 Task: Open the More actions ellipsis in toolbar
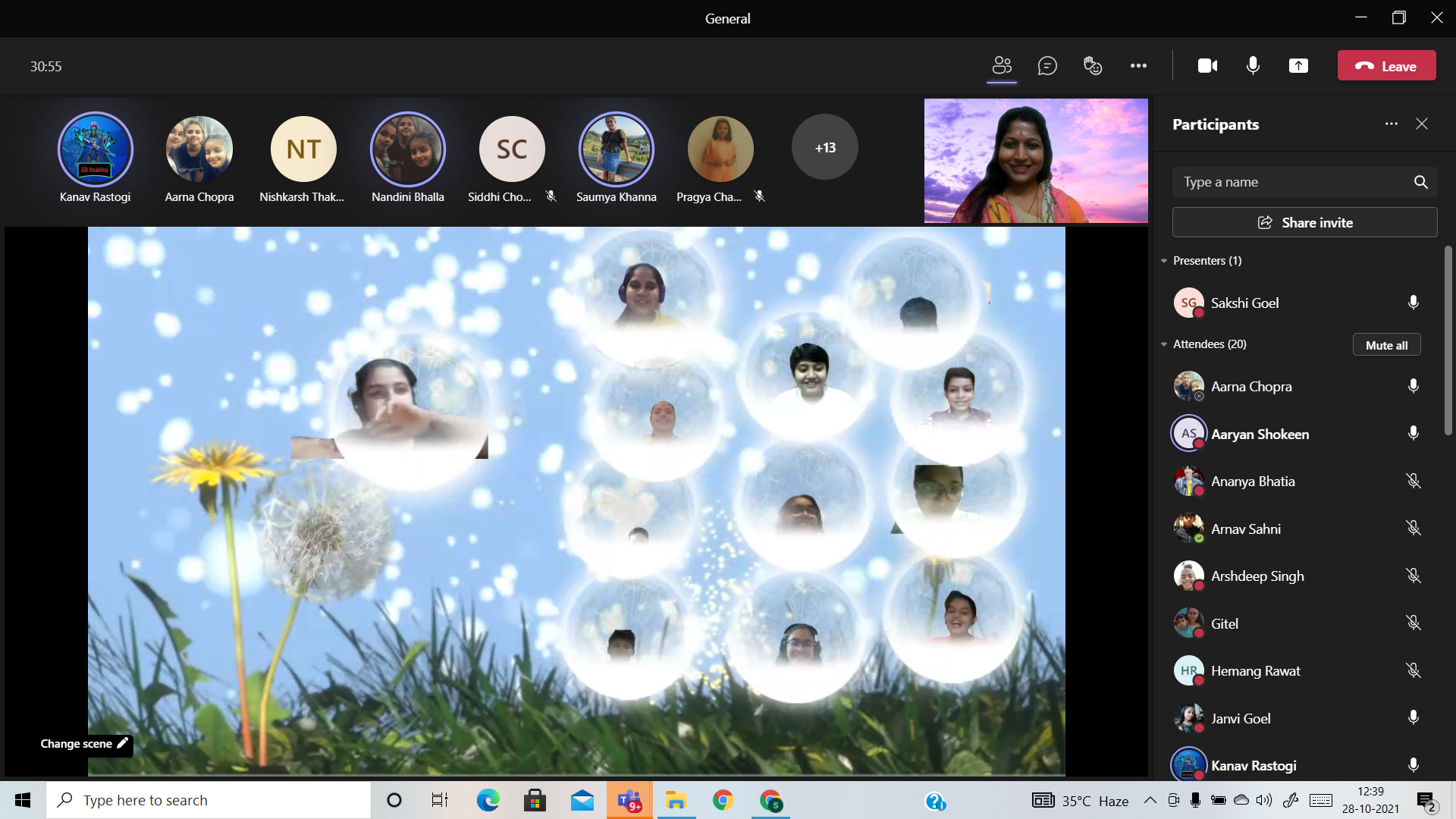pyautogui.click(x=1138, y=66)
